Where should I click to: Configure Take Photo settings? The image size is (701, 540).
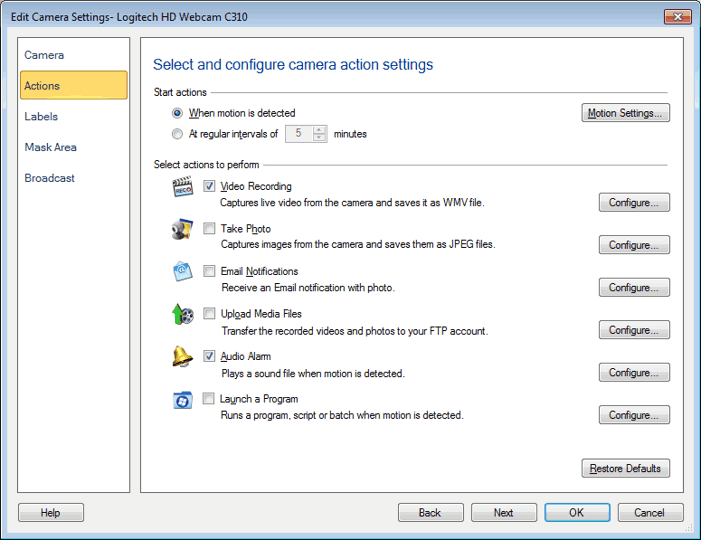(x=634, y=245)
